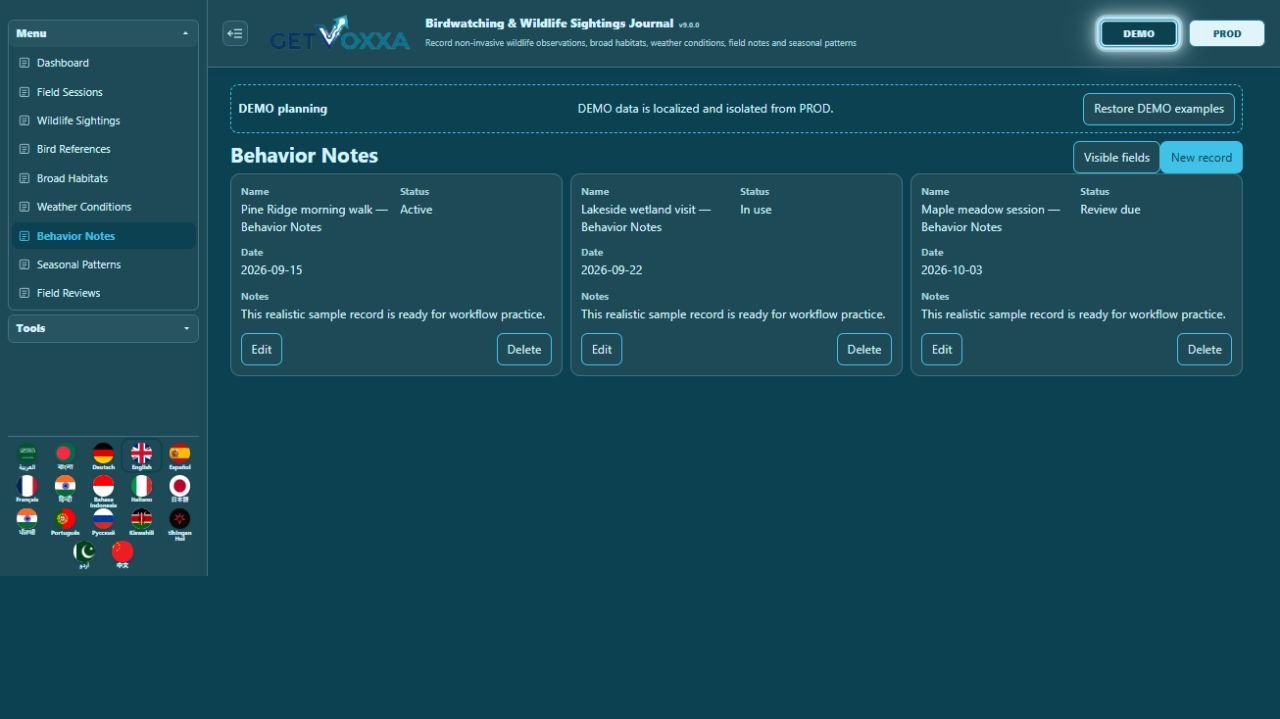Choose the Español language flag
This screenshot has width=1280, height=719.
(x=179, y=454)
